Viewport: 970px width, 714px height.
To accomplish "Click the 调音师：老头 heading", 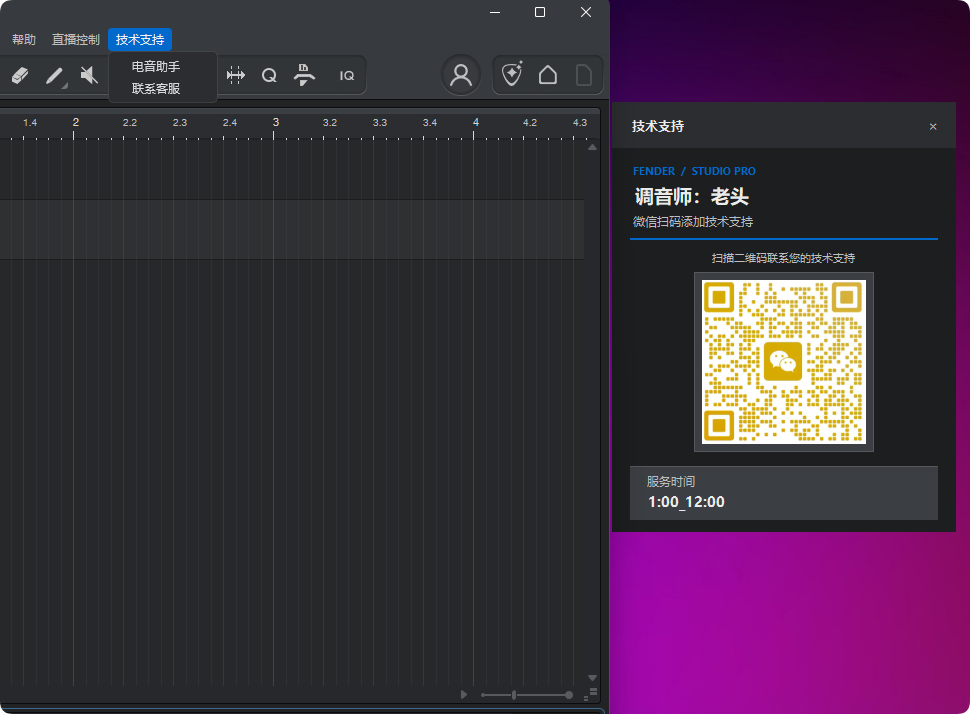I will pyautogui.click(x=692, y=197).
